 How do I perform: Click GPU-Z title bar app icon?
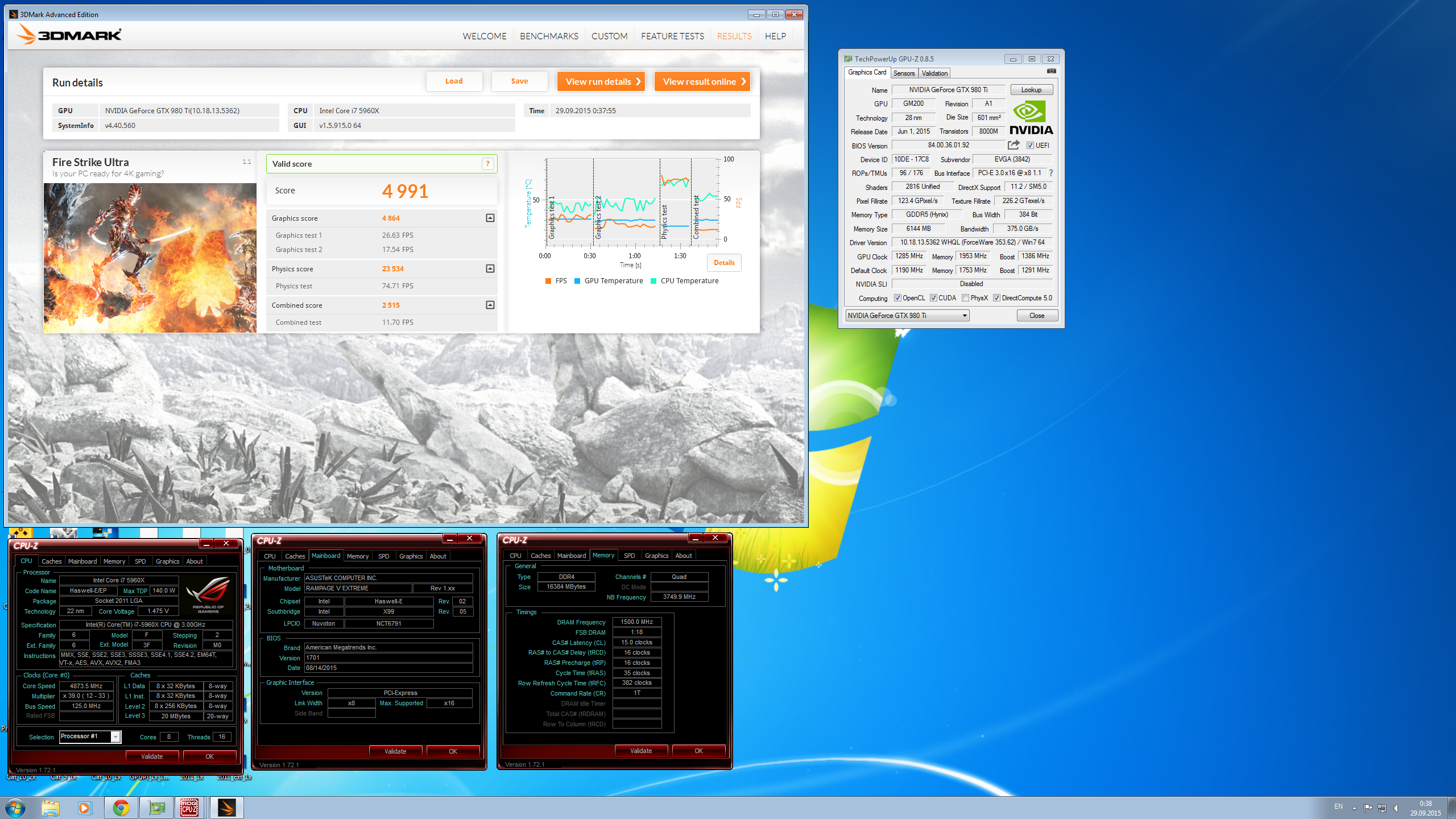point(848,59)
